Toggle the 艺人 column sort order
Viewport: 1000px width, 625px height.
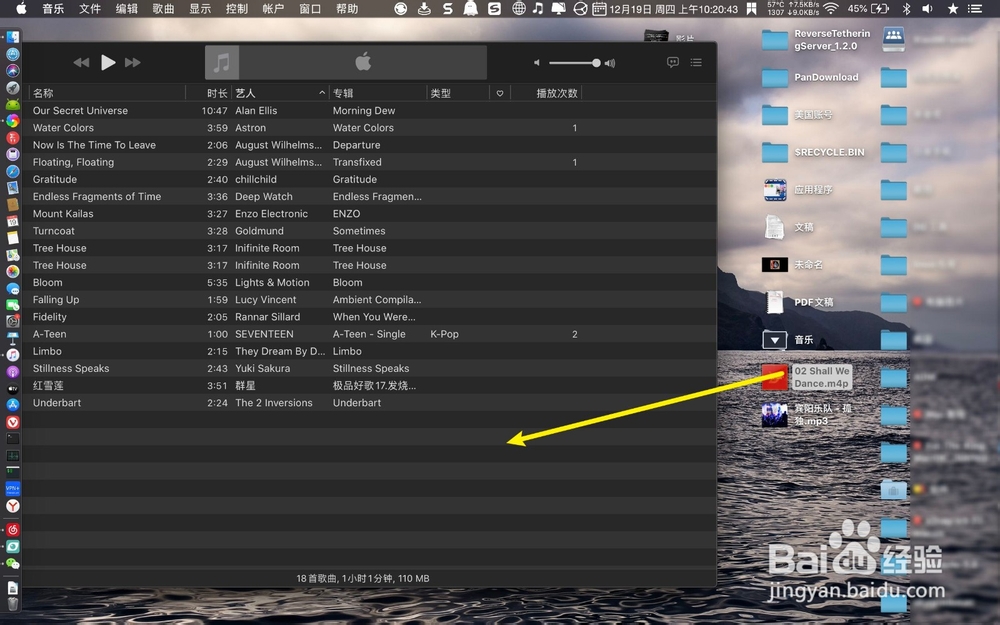tap(246, 92)
